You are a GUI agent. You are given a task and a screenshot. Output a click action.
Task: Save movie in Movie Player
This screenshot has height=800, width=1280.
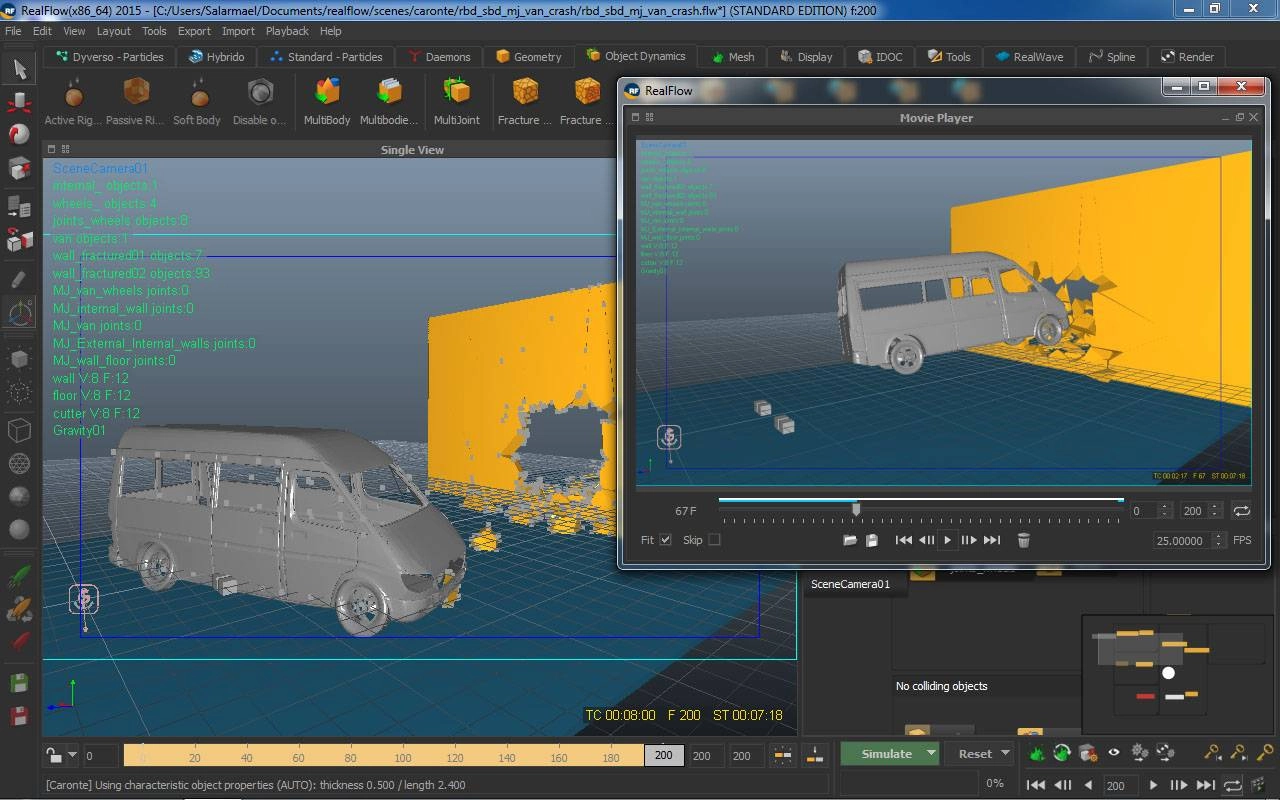click(871, 540)
